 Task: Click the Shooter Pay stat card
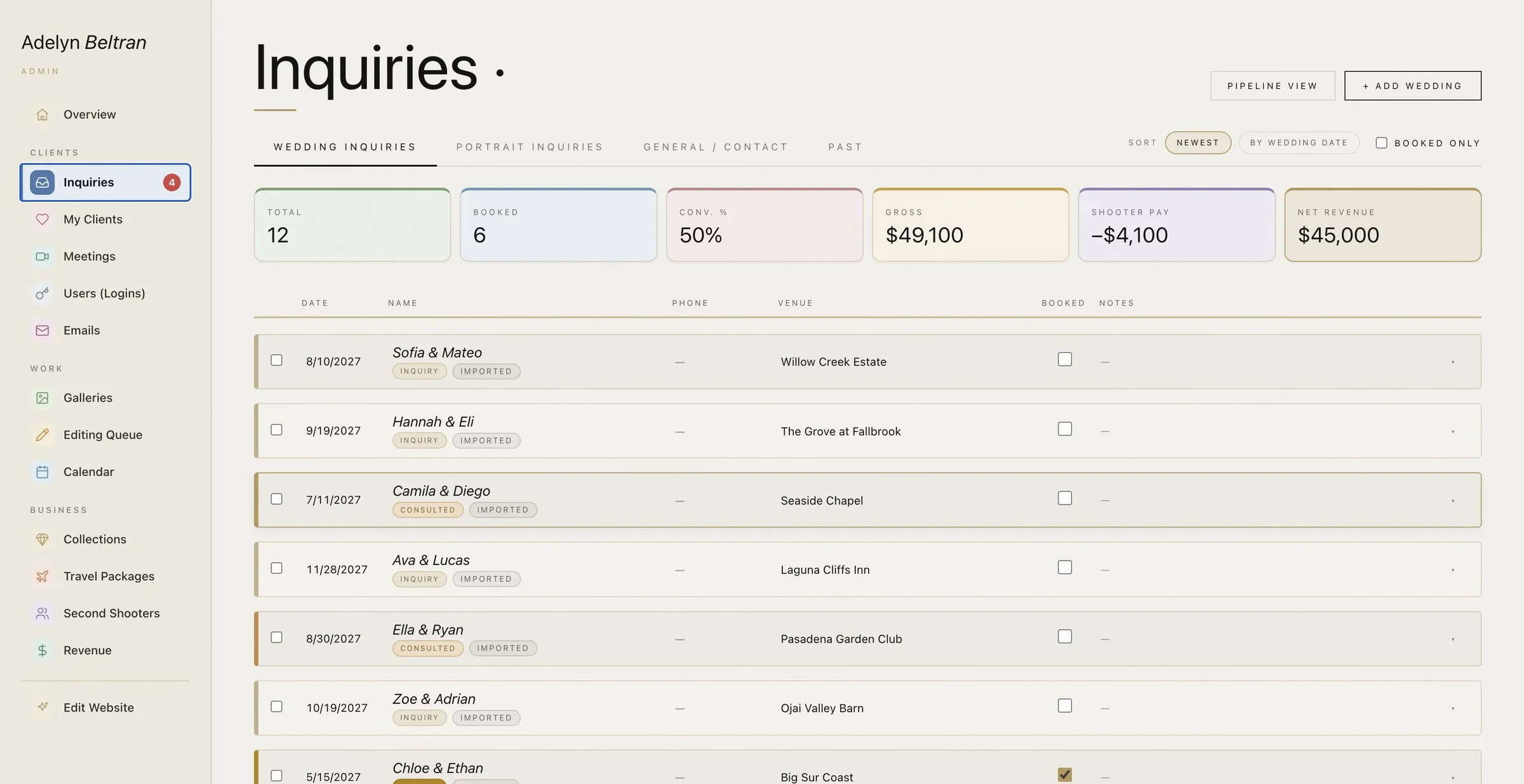click(1177, 225)
